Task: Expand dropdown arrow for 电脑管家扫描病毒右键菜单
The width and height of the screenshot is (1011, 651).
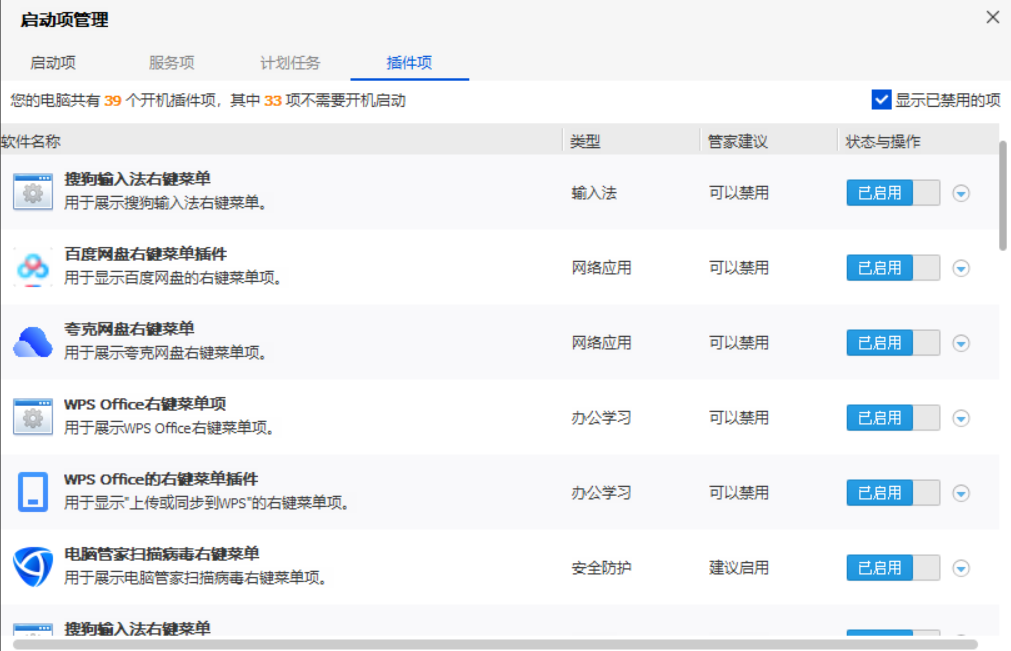Action: pyautogui.click(x=961, y=568)
